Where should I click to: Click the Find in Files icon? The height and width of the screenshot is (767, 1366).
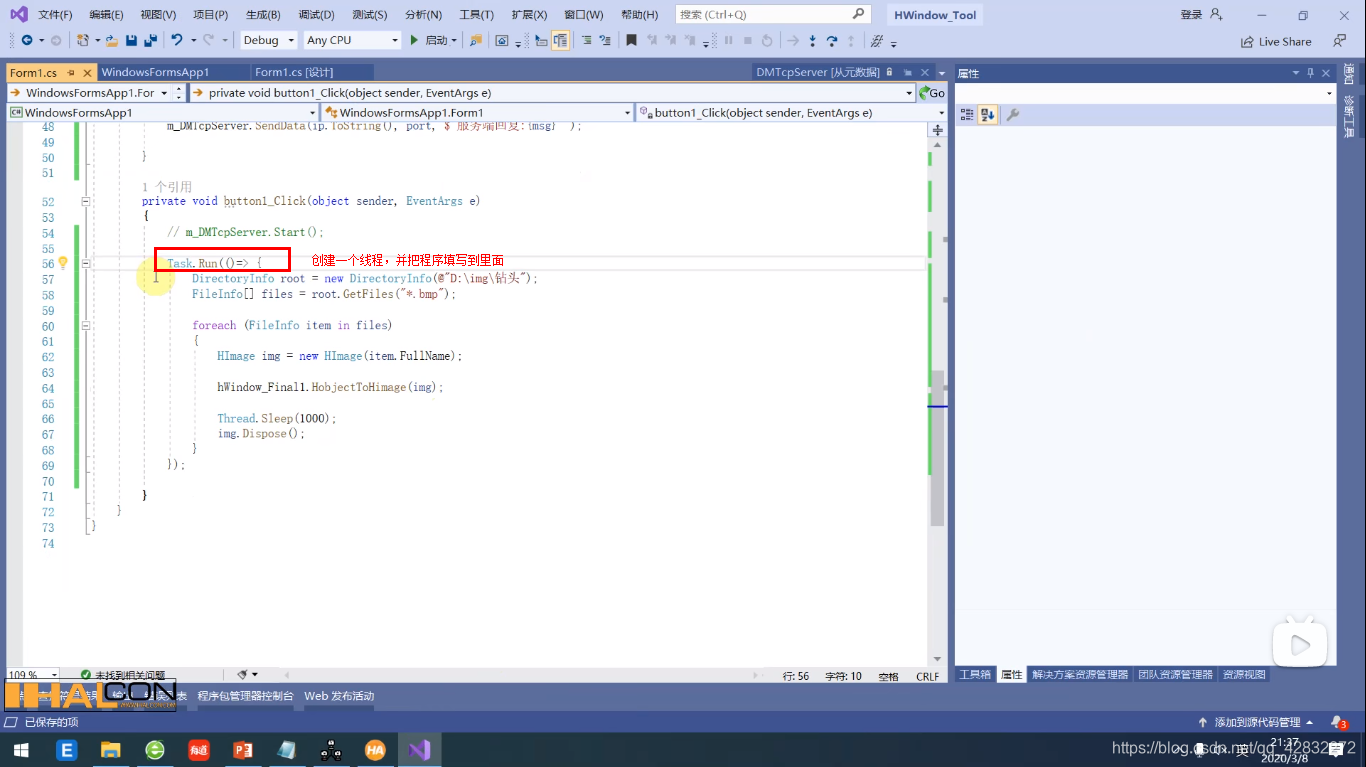click(475, 40)
